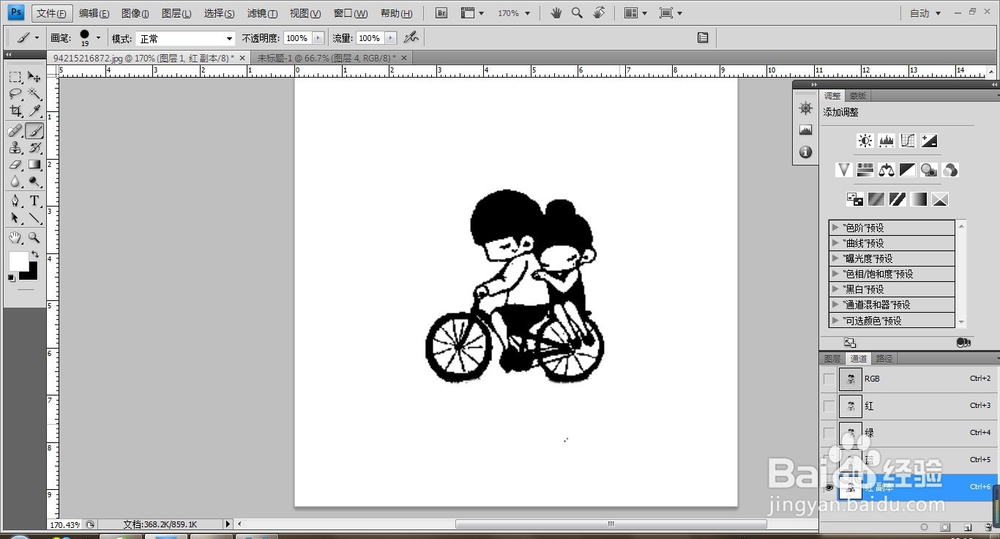The height and width of the screenshot is (539, 1000).
Task: Add a Color Balance adjustment
Action: [x=886, y=170]
